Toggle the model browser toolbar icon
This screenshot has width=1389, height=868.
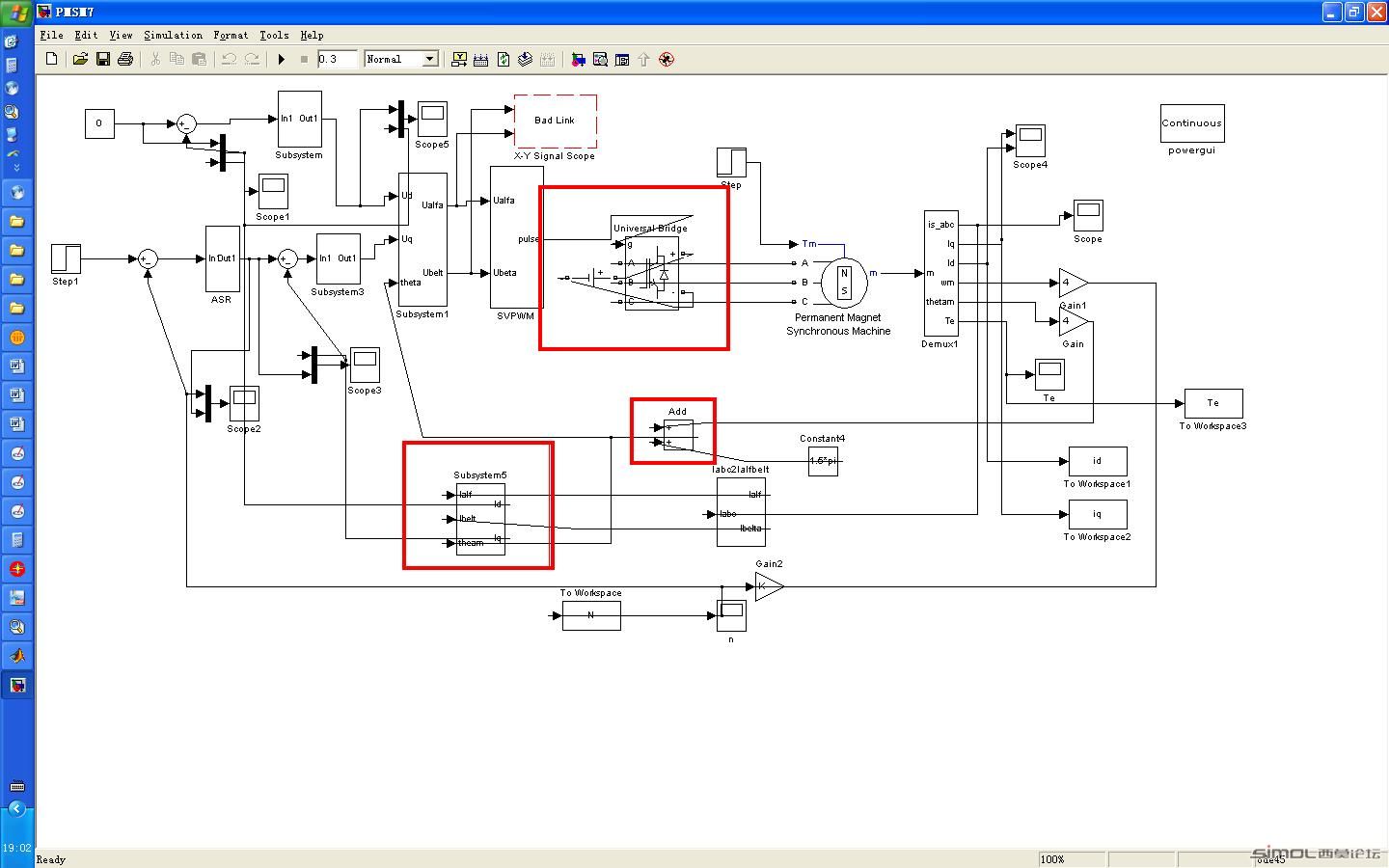point(622,59)
